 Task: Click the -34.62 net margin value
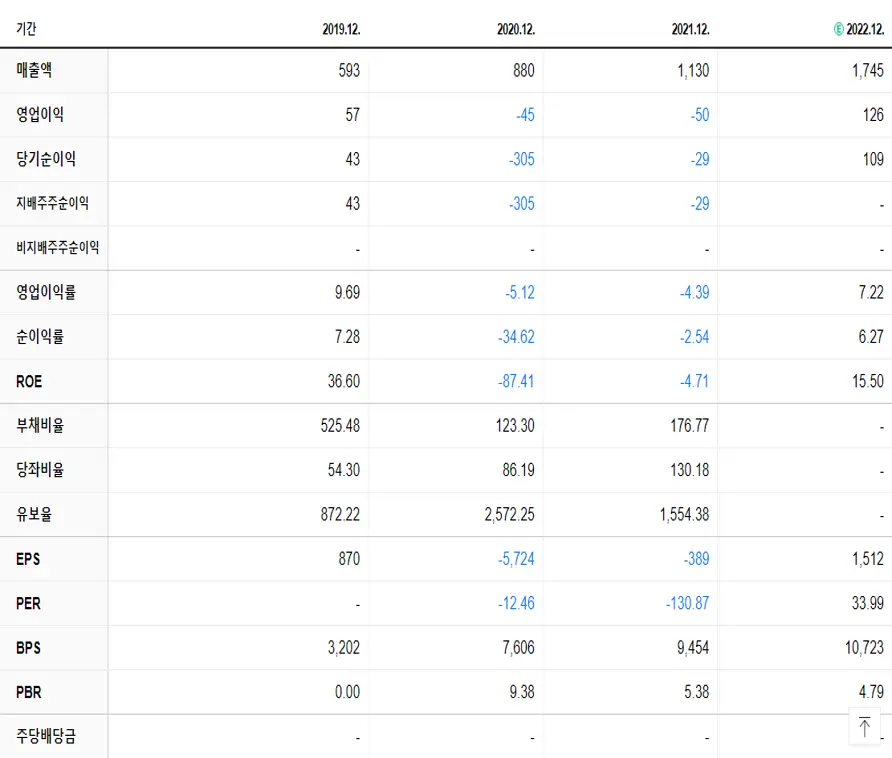tap(517, 336)
